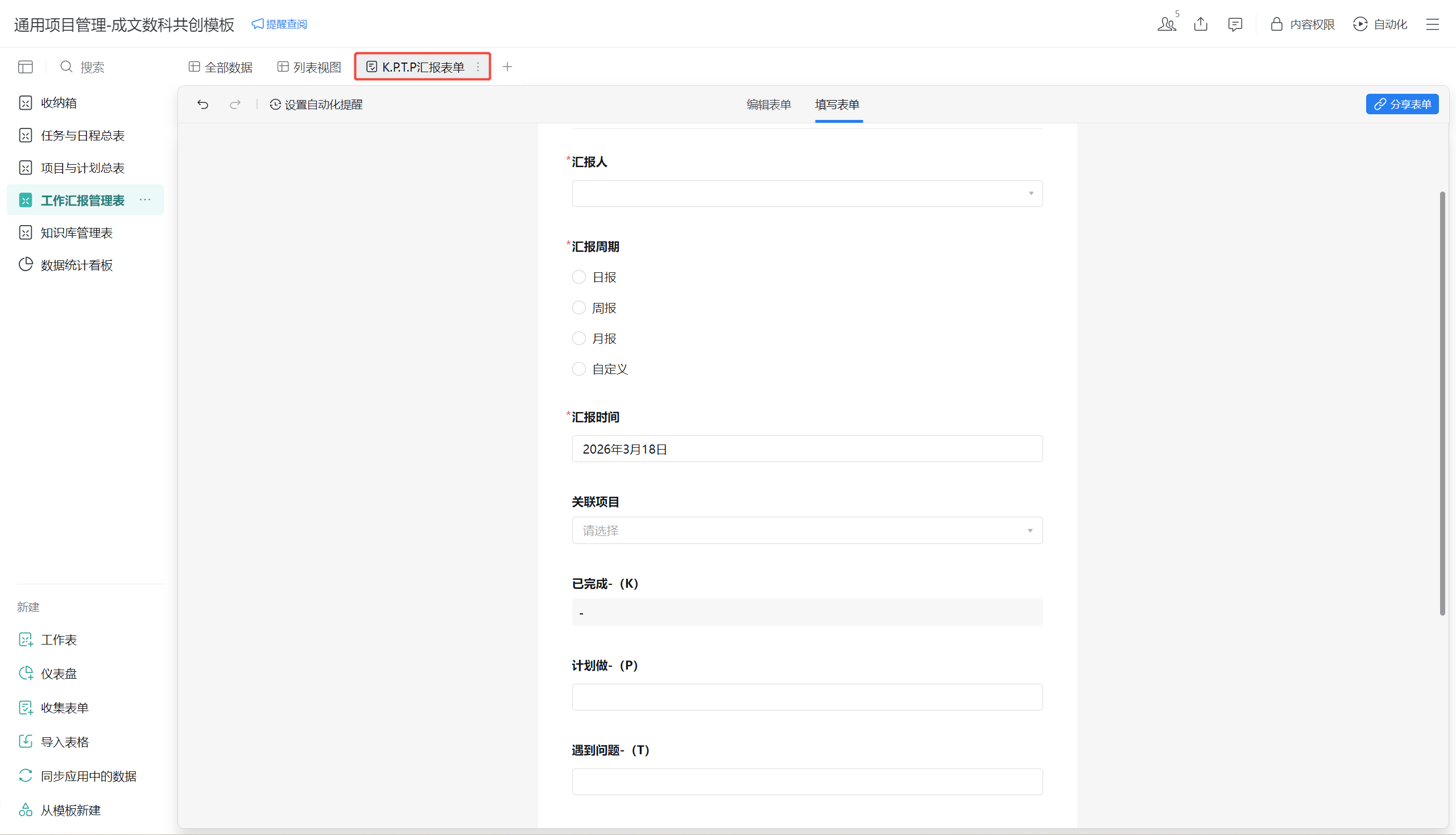Click the redo arrow icon
The height and width of the screenshot is (835, 1456).
click(x=235, y=105)
